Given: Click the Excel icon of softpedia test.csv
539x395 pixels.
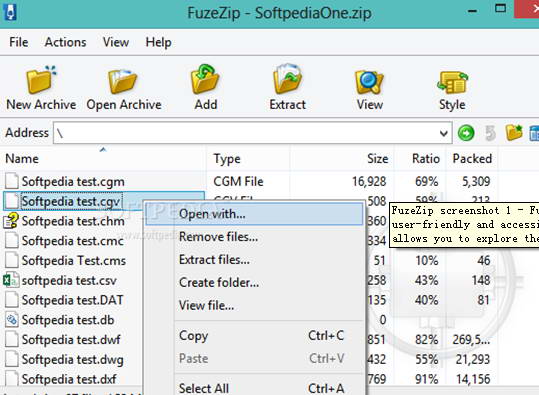Looking at the screenshot, I should 11,280.
